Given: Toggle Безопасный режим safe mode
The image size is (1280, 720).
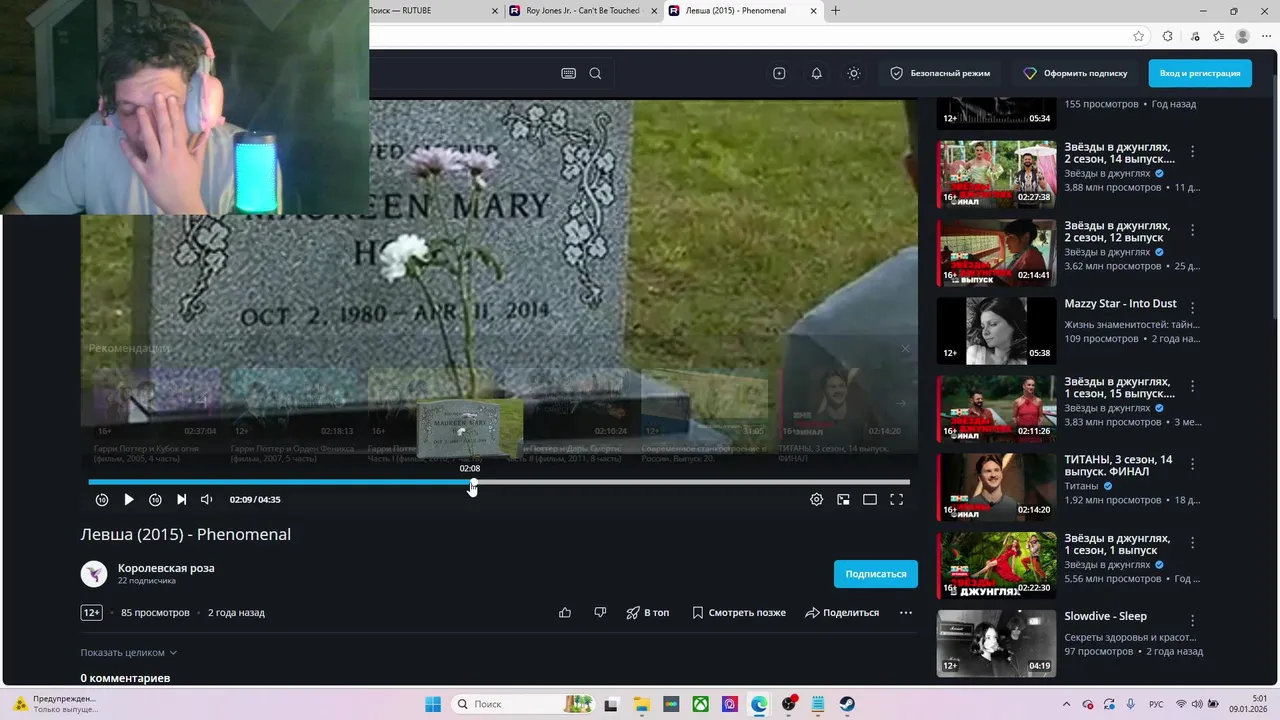Looking at the screenshot, I should [940, 73].
